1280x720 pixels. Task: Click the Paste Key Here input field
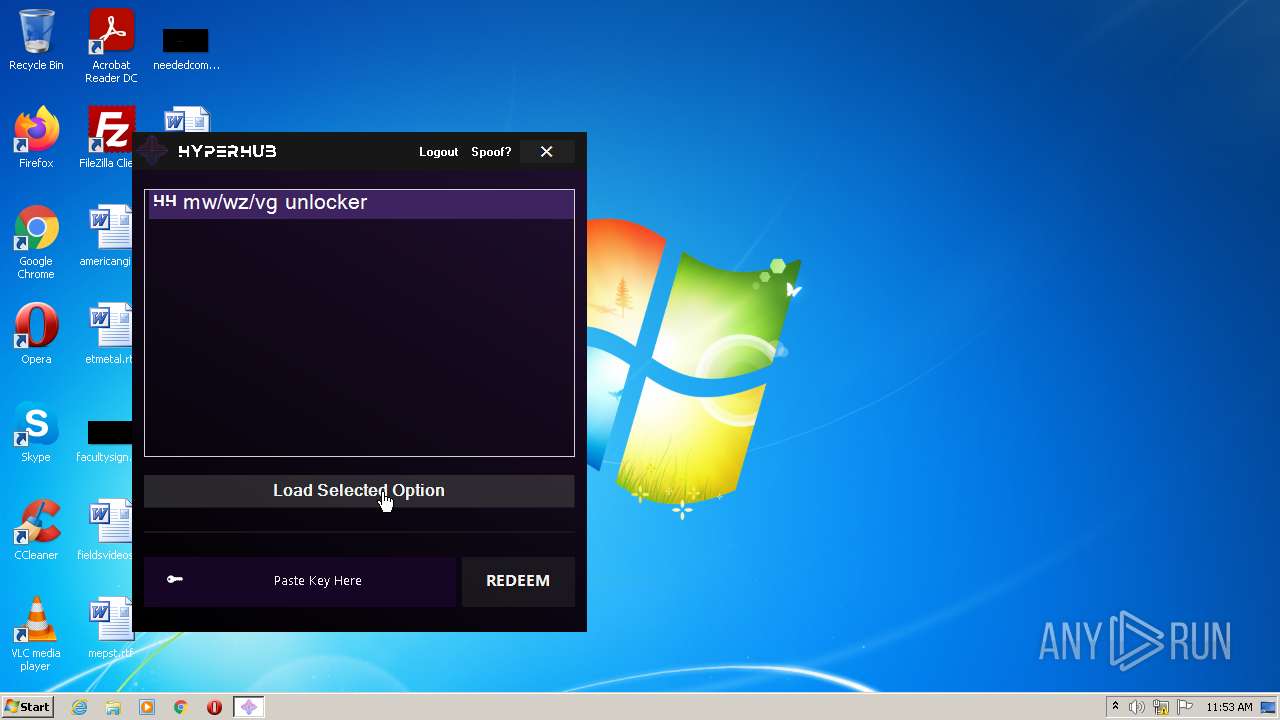pyautogui.click(x=317, y=581)
